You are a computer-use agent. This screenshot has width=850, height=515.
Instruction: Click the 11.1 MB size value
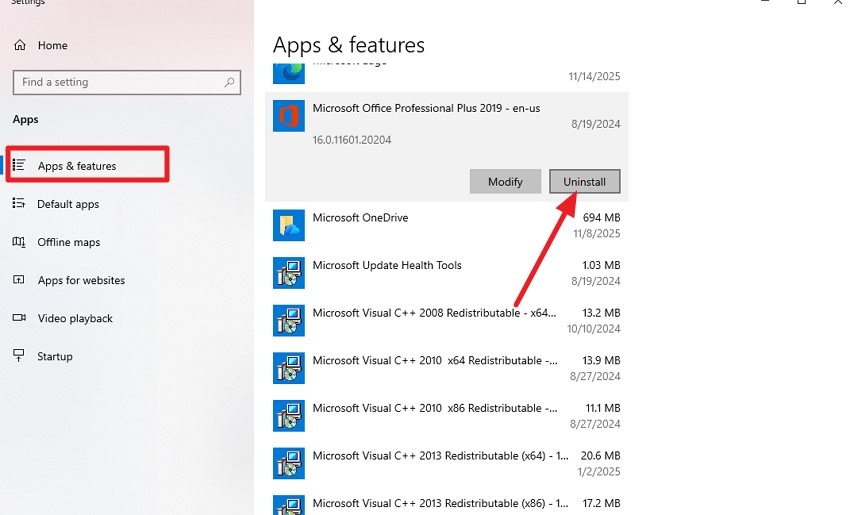click(x=603, y=408)
